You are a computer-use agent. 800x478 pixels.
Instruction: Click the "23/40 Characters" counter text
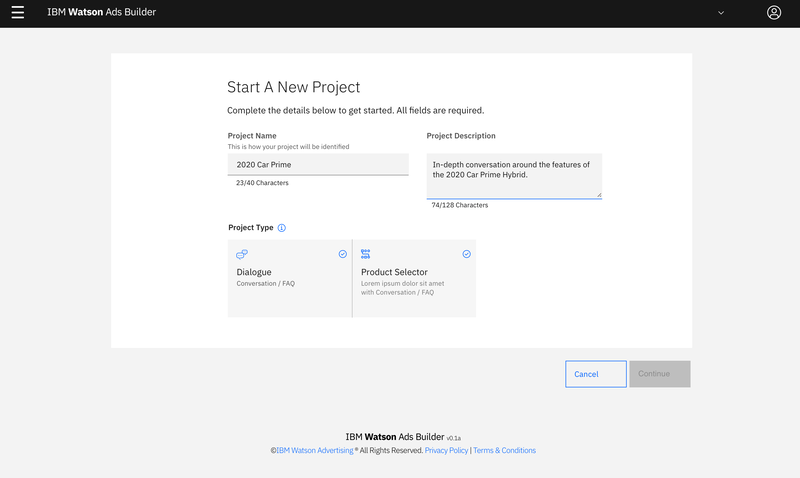[x=262, y=183]
